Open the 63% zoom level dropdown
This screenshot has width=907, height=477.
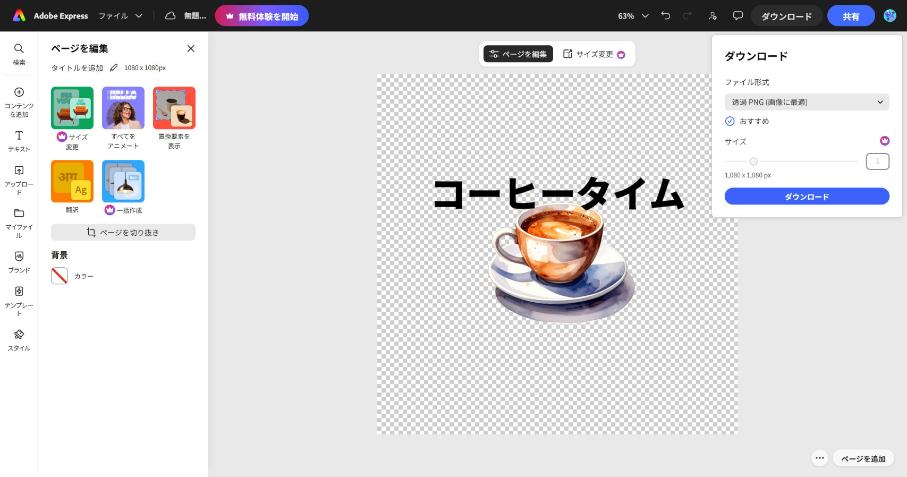point(633,16)
